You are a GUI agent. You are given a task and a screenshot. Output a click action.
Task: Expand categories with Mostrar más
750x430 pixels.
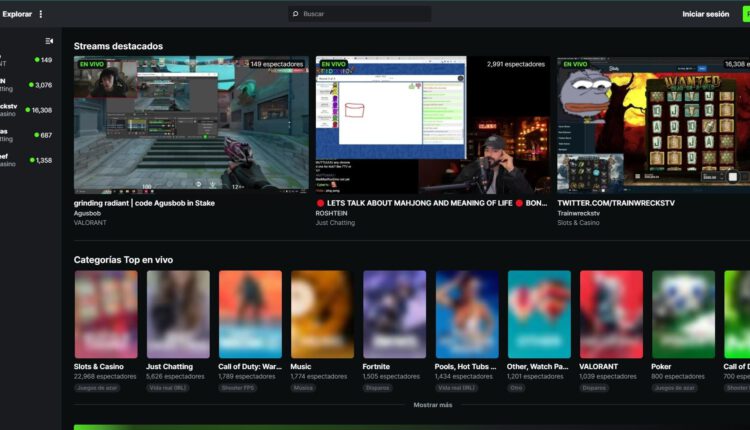coord(432,405)
